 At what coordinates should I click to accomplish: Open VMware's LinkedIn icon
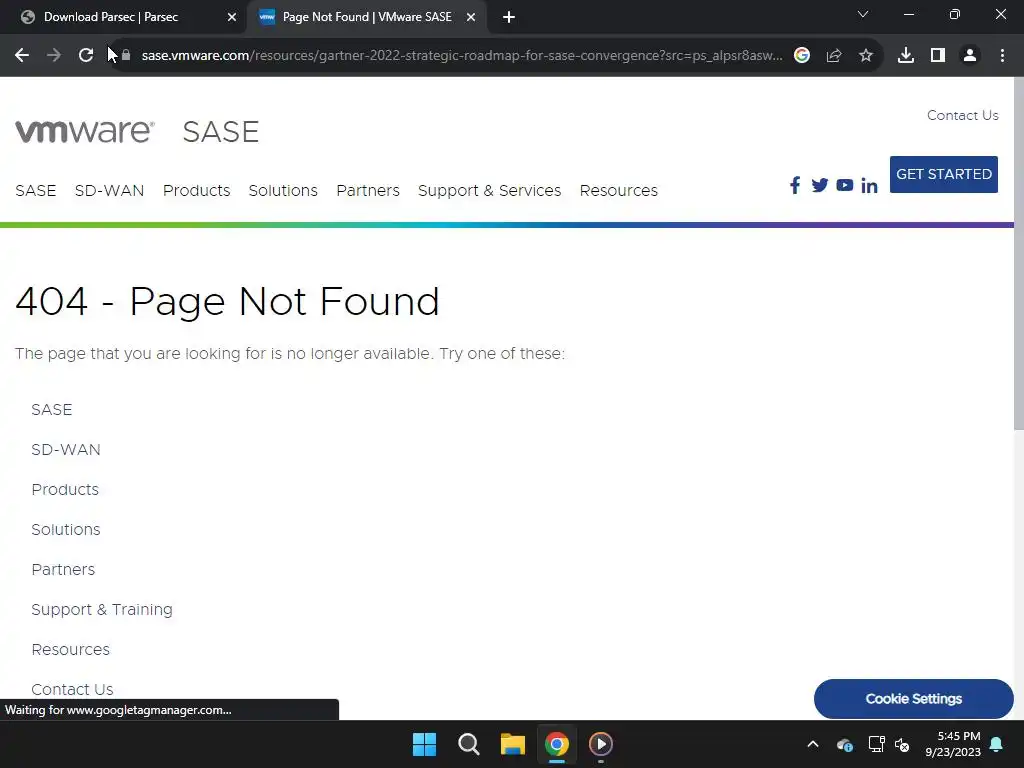point(869,186)
